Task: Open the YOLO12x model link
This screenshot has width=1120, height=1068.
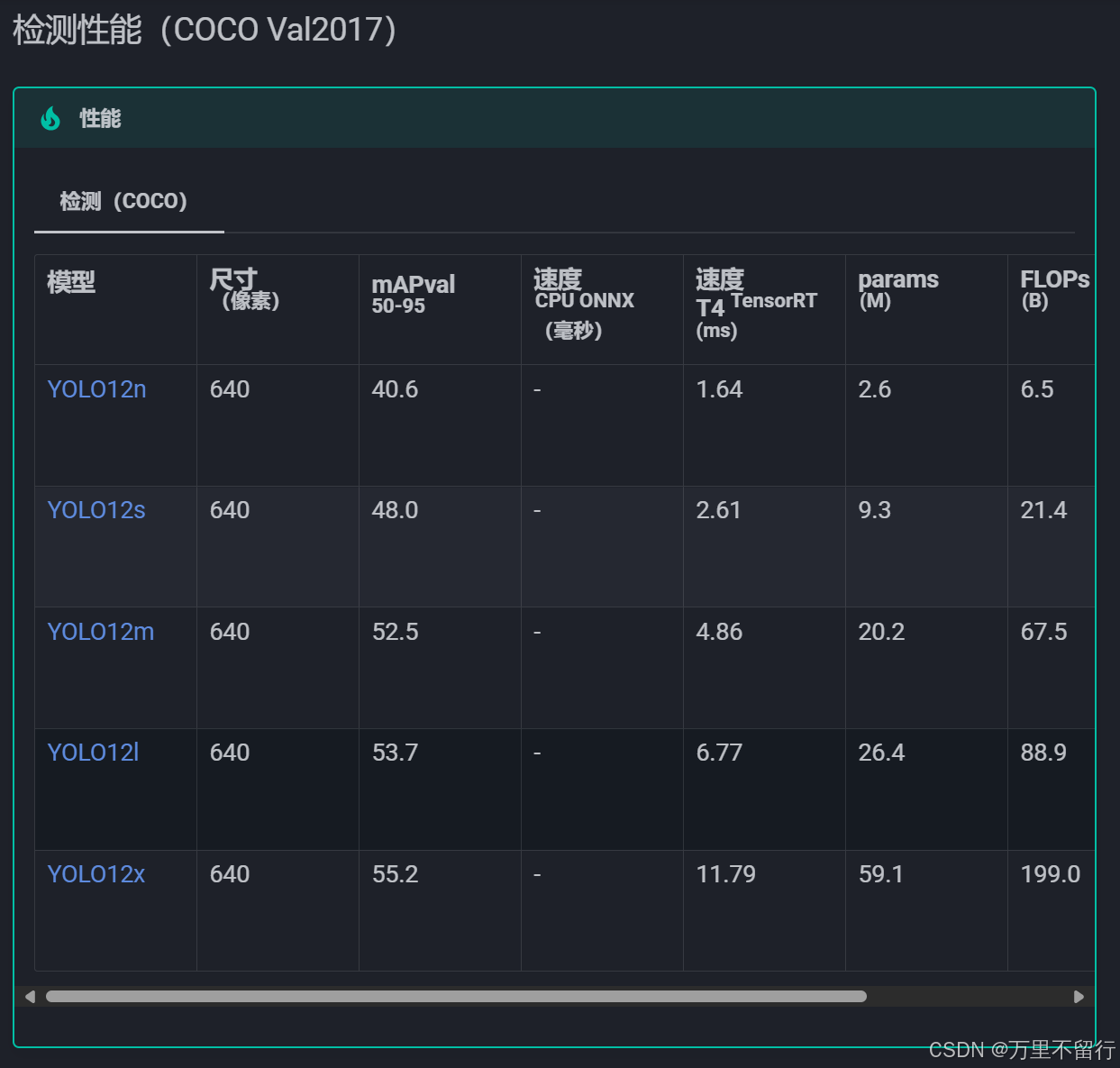Action: click(96, 874)
